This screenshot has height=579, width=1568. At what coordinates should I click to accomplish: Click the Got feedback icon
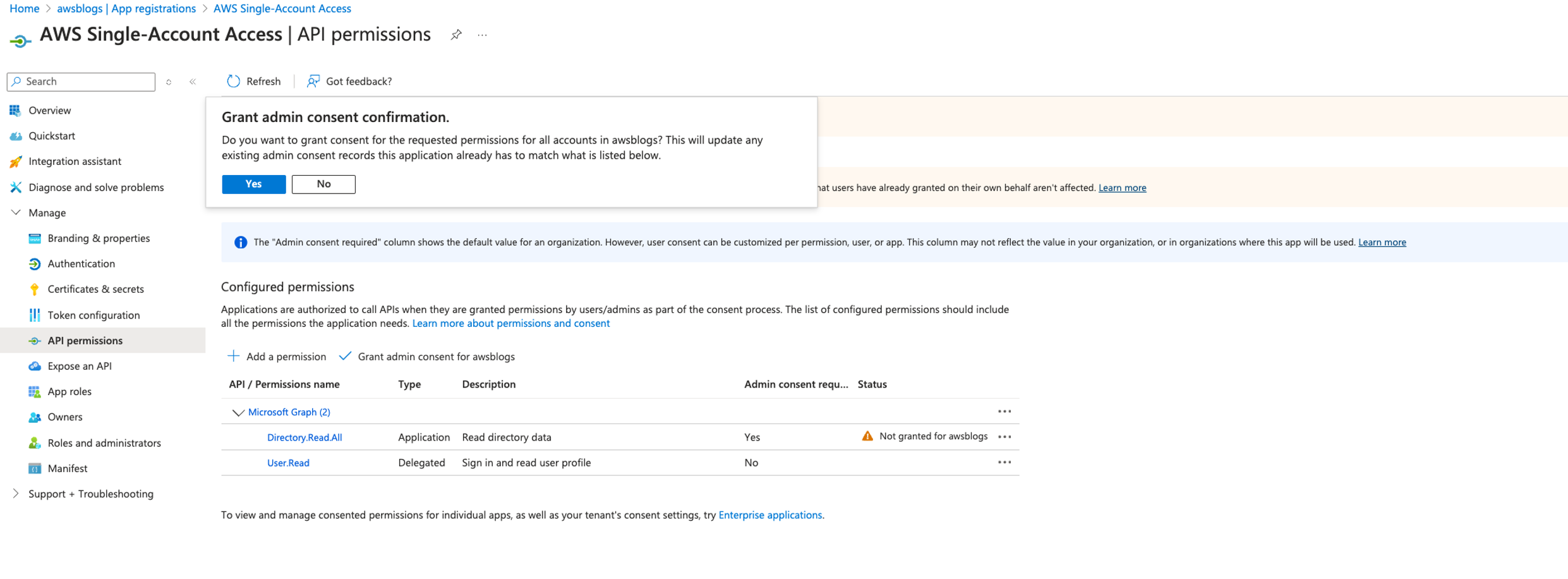313,81
